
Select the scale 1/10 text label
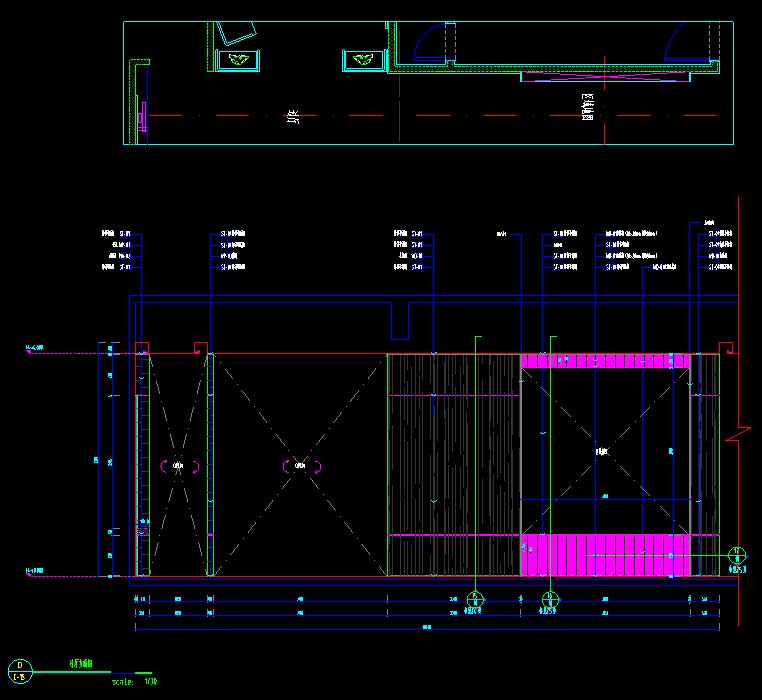coord(136,682)
